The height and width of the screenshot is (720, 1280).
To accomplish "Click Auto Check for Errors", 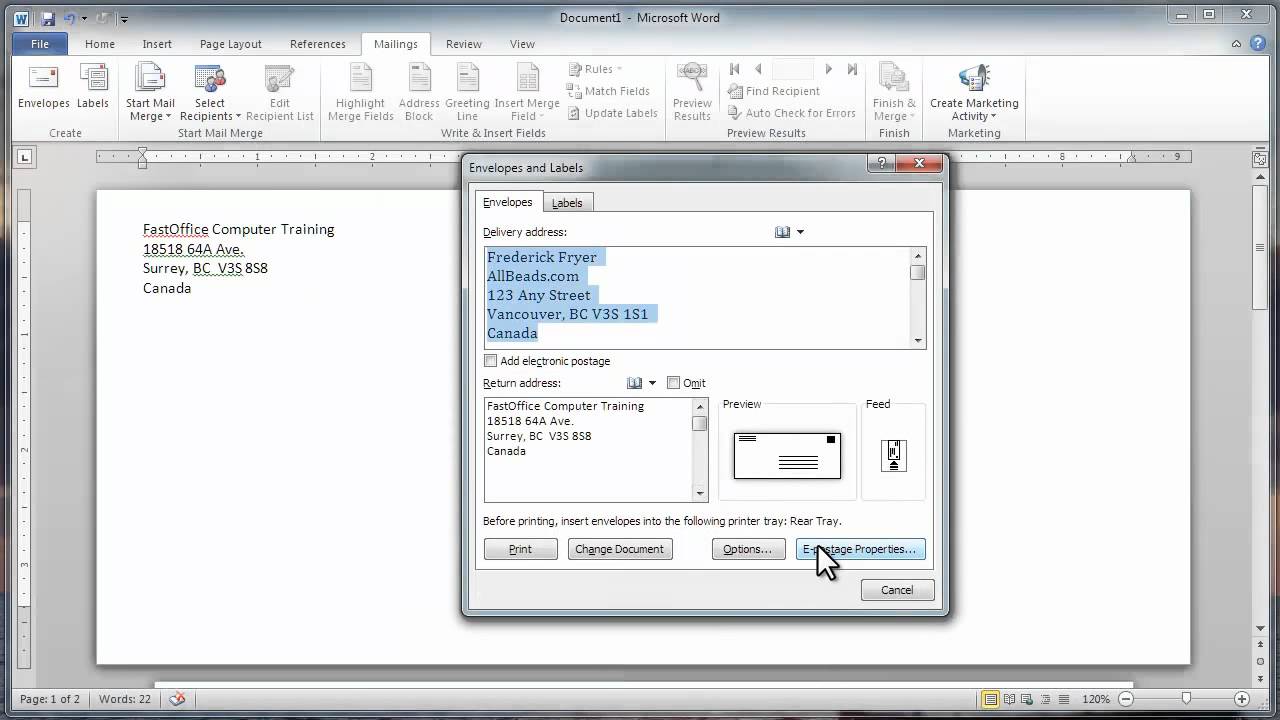I will [x=791, y=113].
